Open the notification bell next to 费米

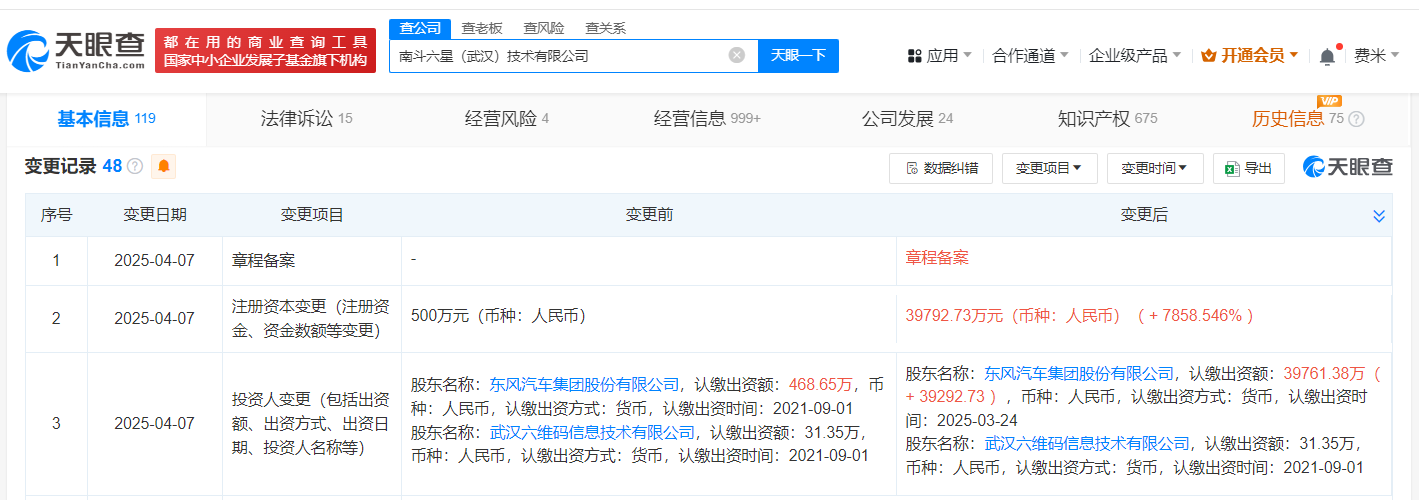click(x=1327, y=56)
